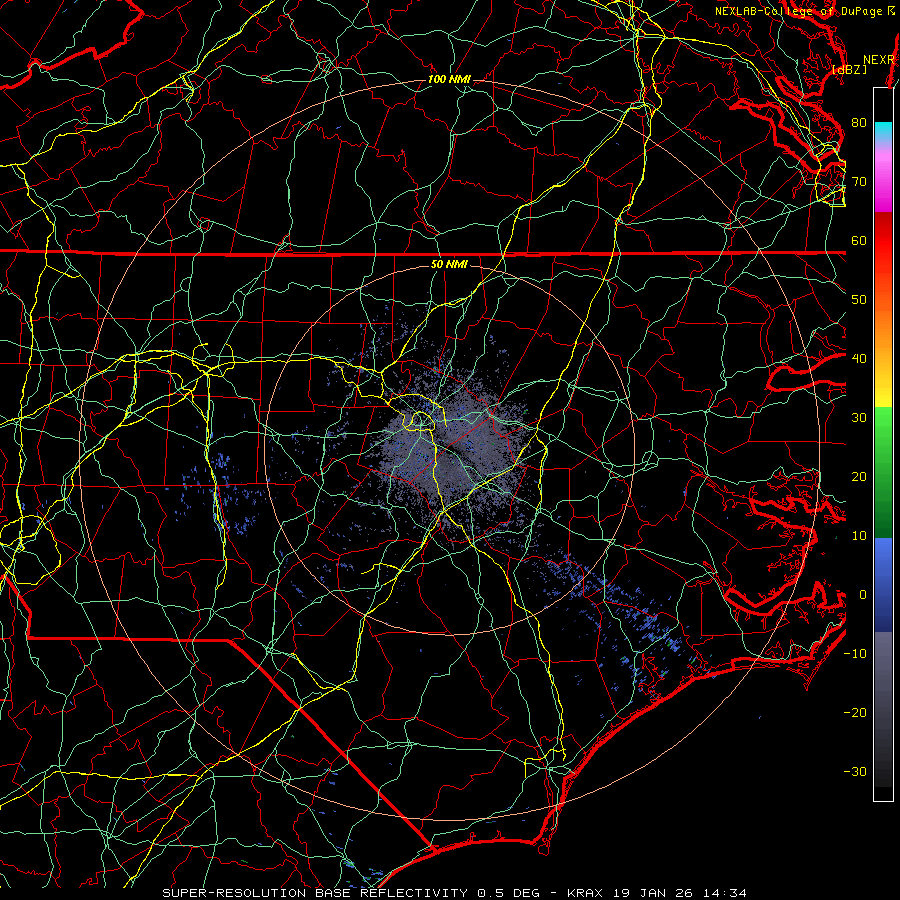Click the 14:34 time stamp

pyautogui.click(x=725, y=893)
